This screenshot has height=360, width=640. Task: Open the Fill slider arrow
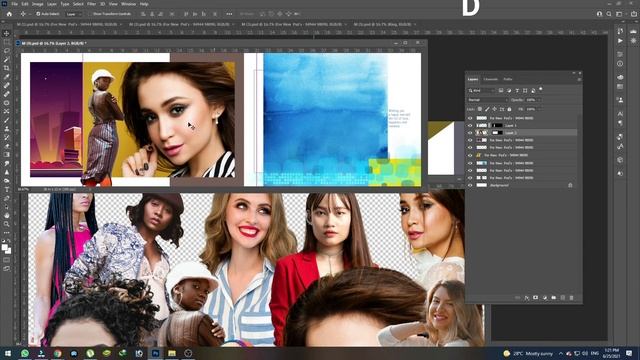click(539, 109)
